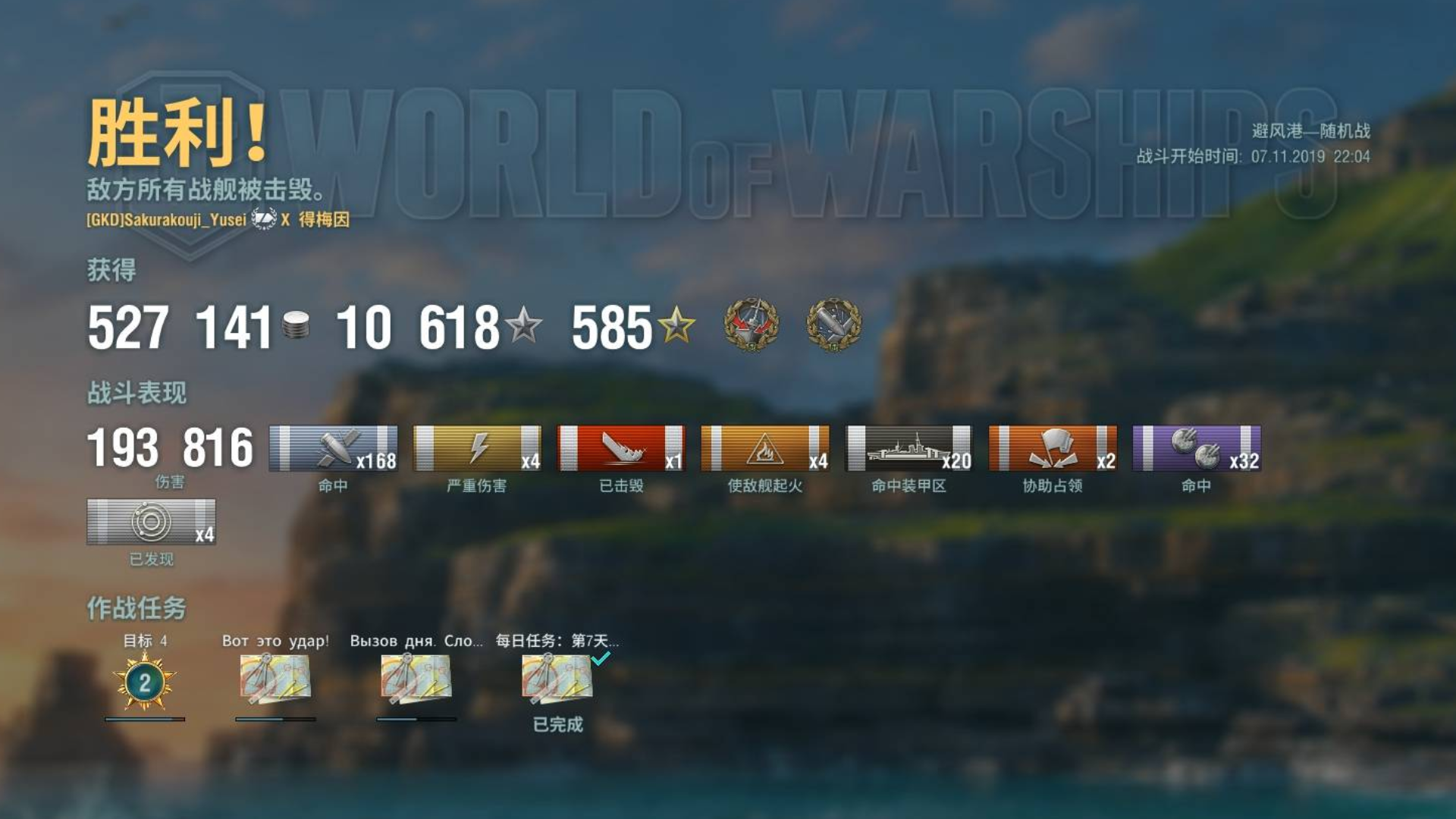The height and width of the screenshot is (819, 1456).
Task: Click the gold free XP star icon
Action: [676, 326]
